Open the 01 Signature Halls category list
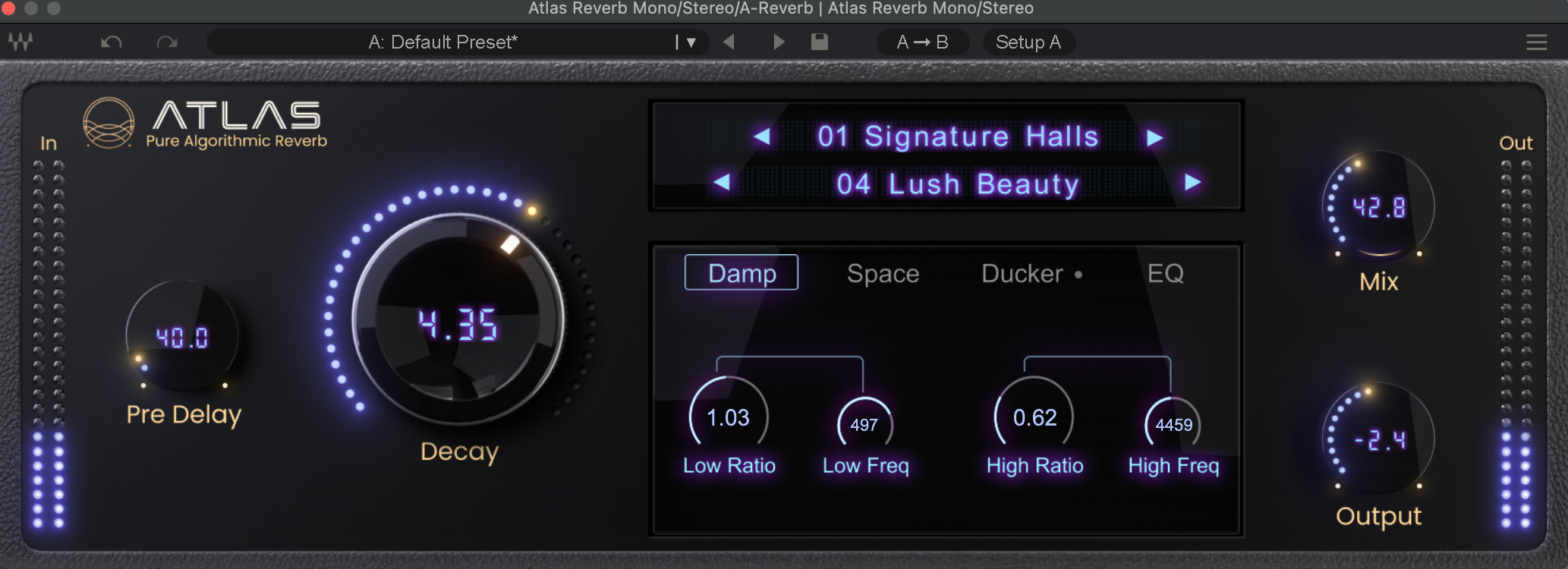The height and width of the screenshot is (569, 1568). (x=958, y=137)
